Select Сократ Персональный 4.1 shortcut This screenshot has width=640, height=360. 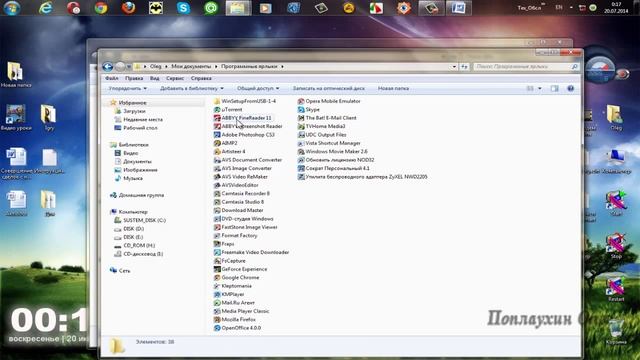(334, 168)
